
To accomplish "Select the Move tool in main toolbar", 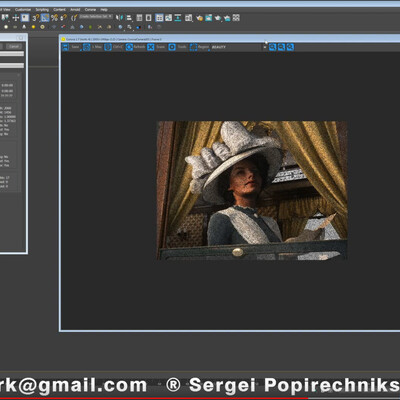I will 16,18.
